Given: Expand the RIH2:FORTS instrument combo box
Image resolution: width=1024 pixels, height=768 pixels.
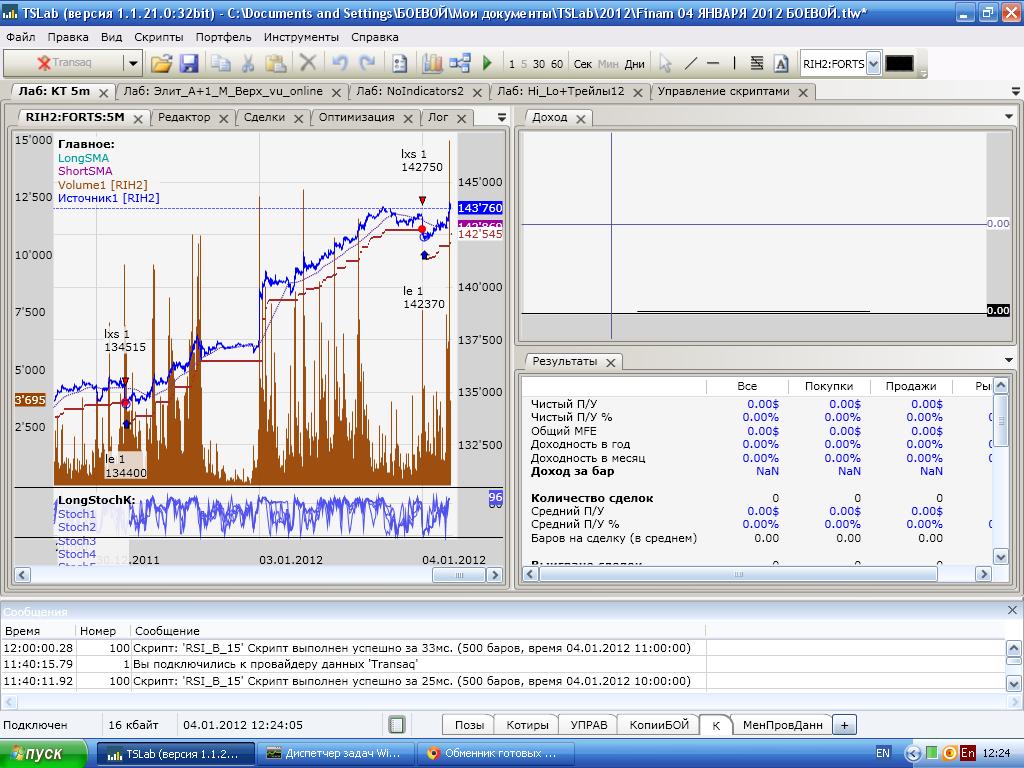Looking at the screenshot, I should 873,63.
